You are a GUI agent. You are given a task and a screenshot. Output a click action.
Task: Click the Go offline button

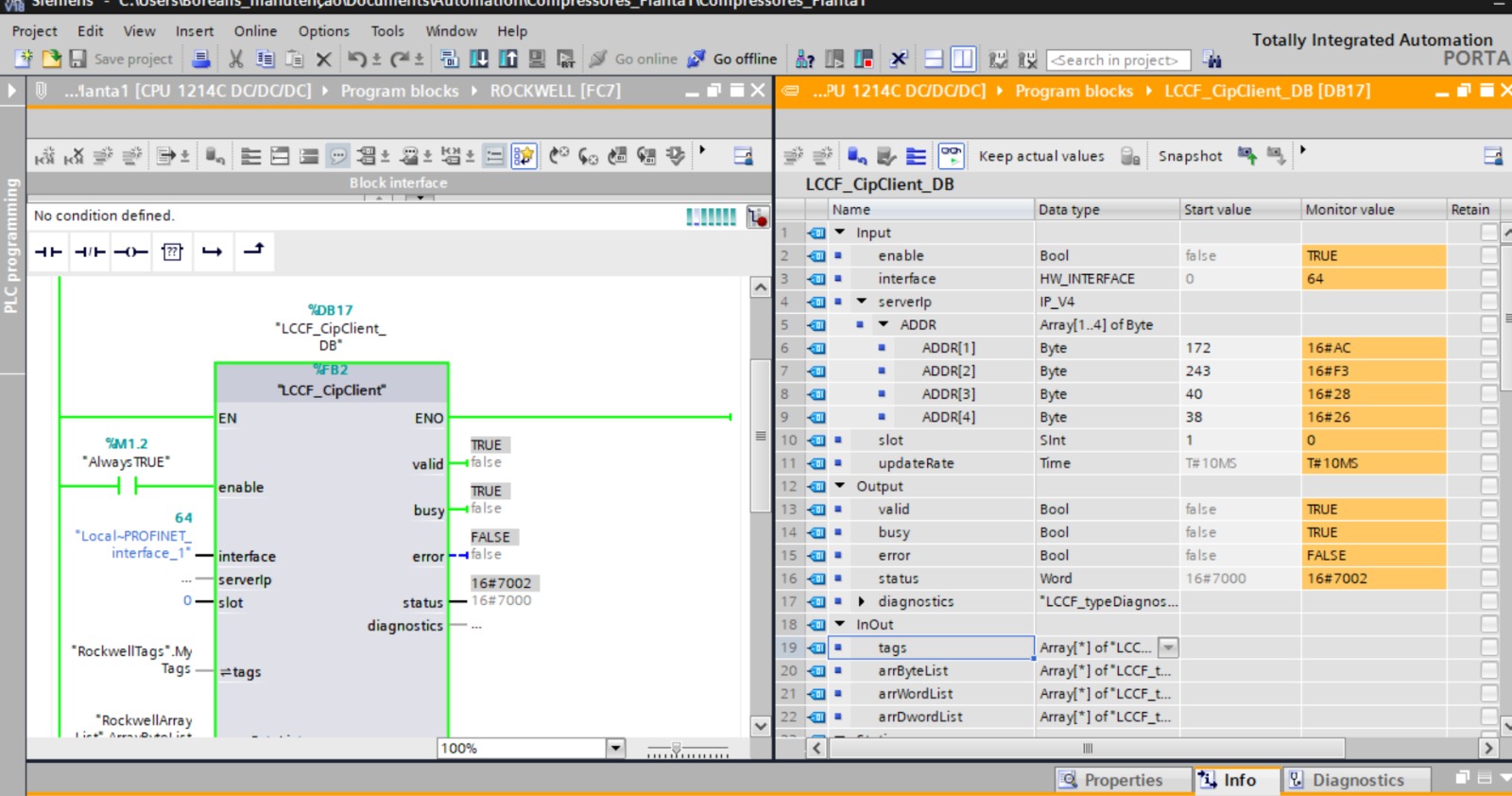[732, 59]
